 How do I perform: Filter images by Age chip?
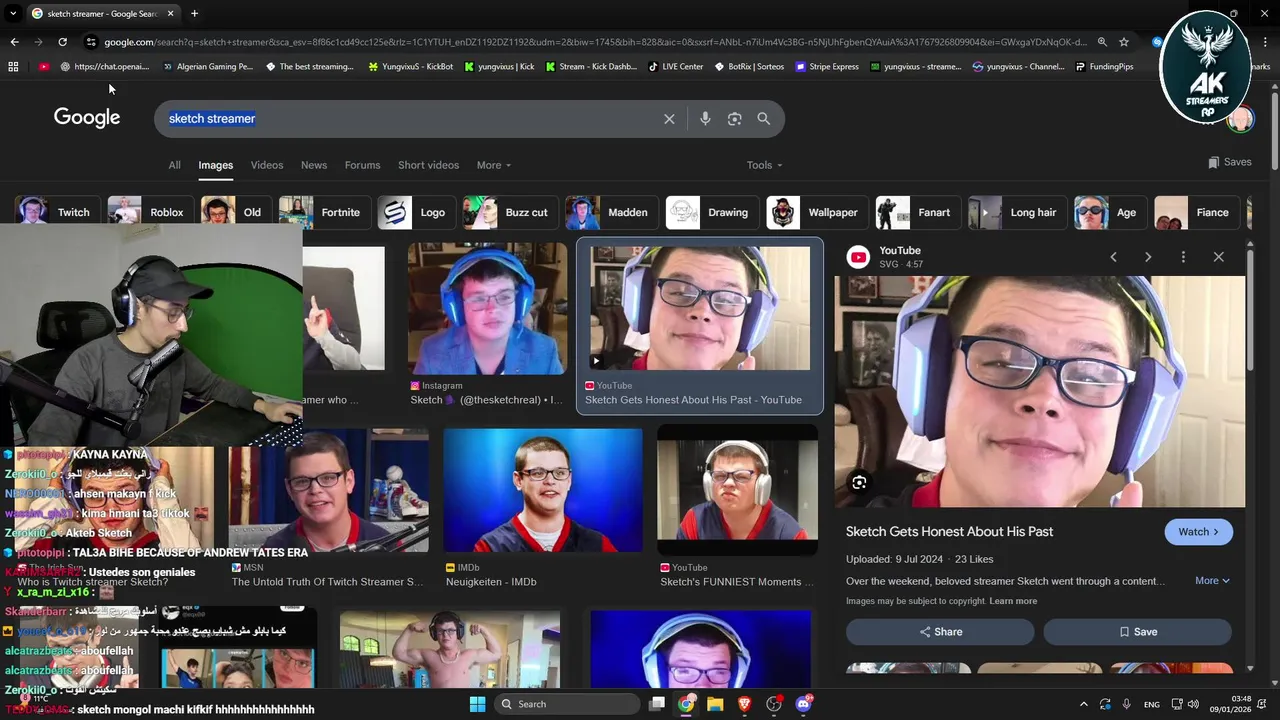(x=1109, y=212)
